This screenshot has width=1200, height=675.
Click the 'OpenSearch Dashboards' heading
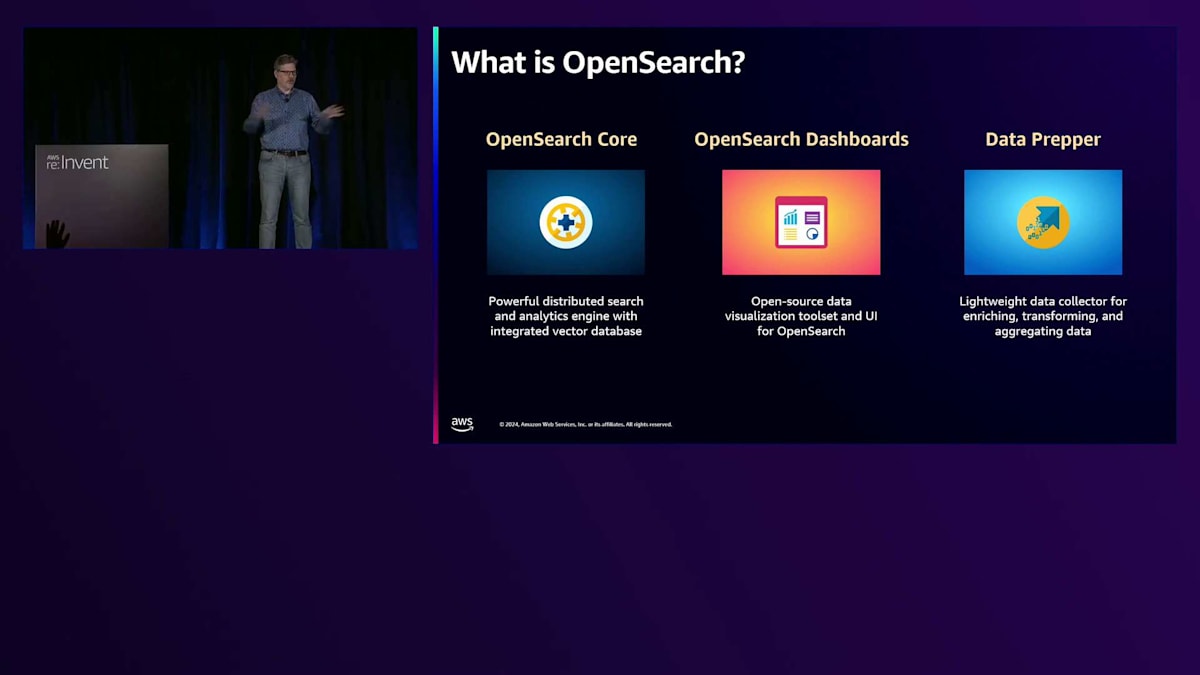coord(801,139)
